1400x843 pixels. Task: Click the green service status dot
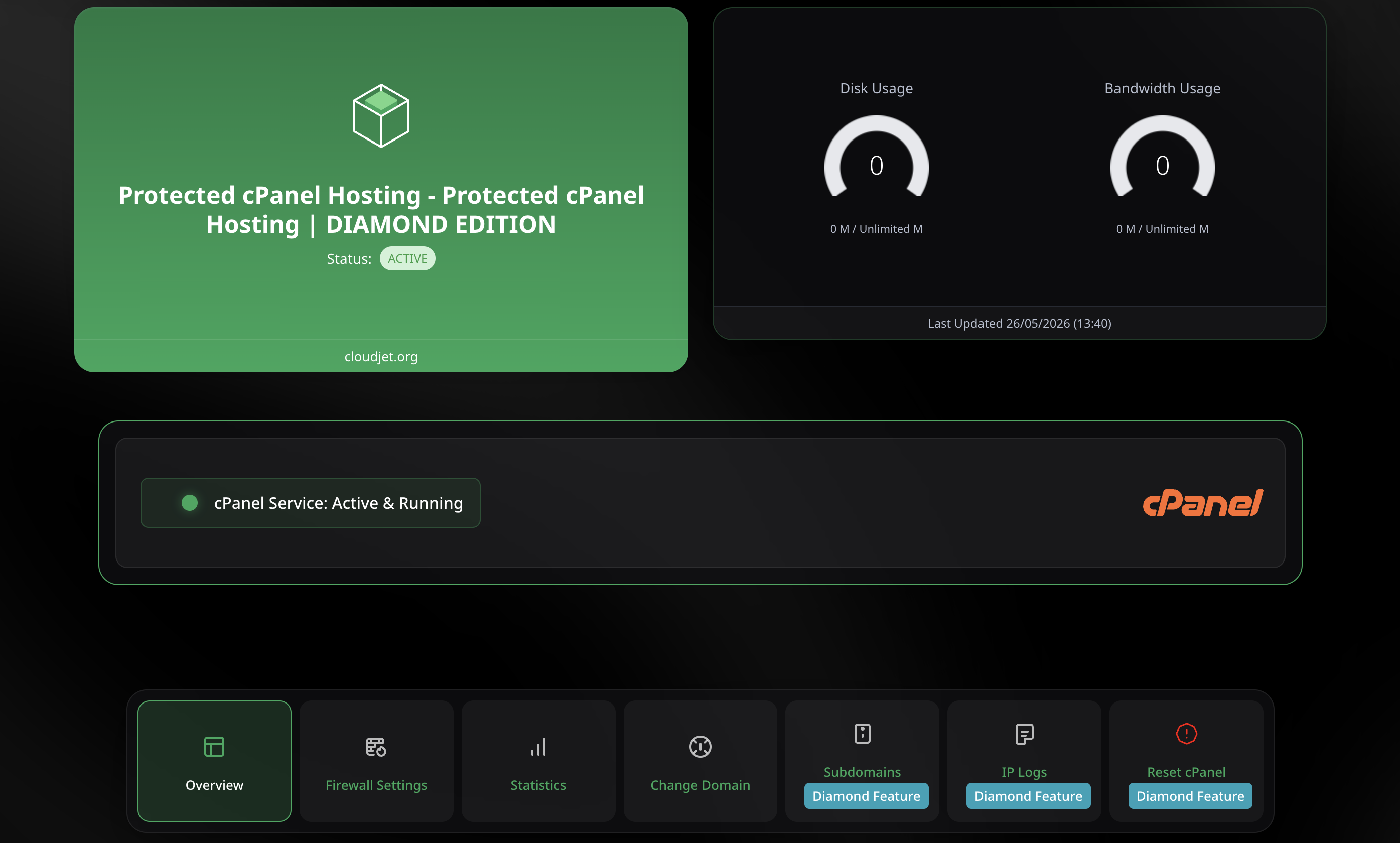click(x=190, y=503)
